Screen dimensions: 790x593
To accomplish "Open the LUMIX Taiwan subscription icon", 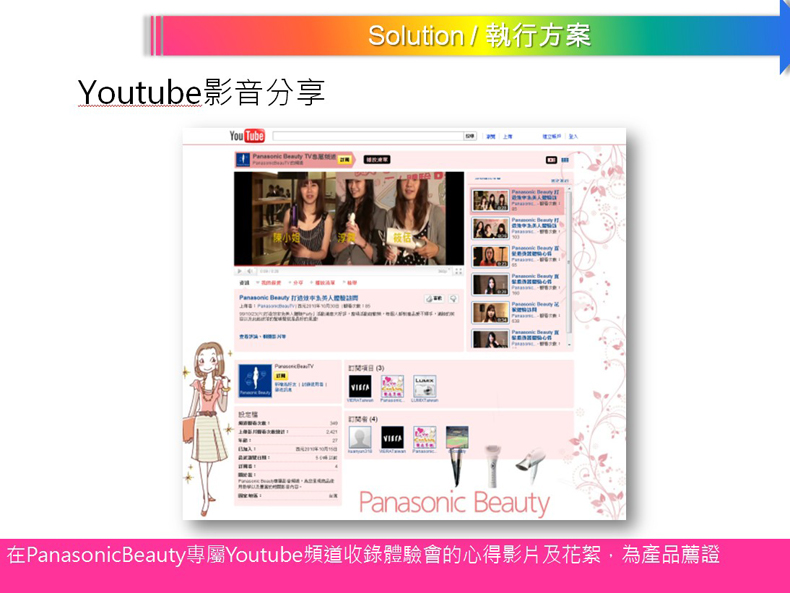I will pyautogui.click(x=425, y=386).
